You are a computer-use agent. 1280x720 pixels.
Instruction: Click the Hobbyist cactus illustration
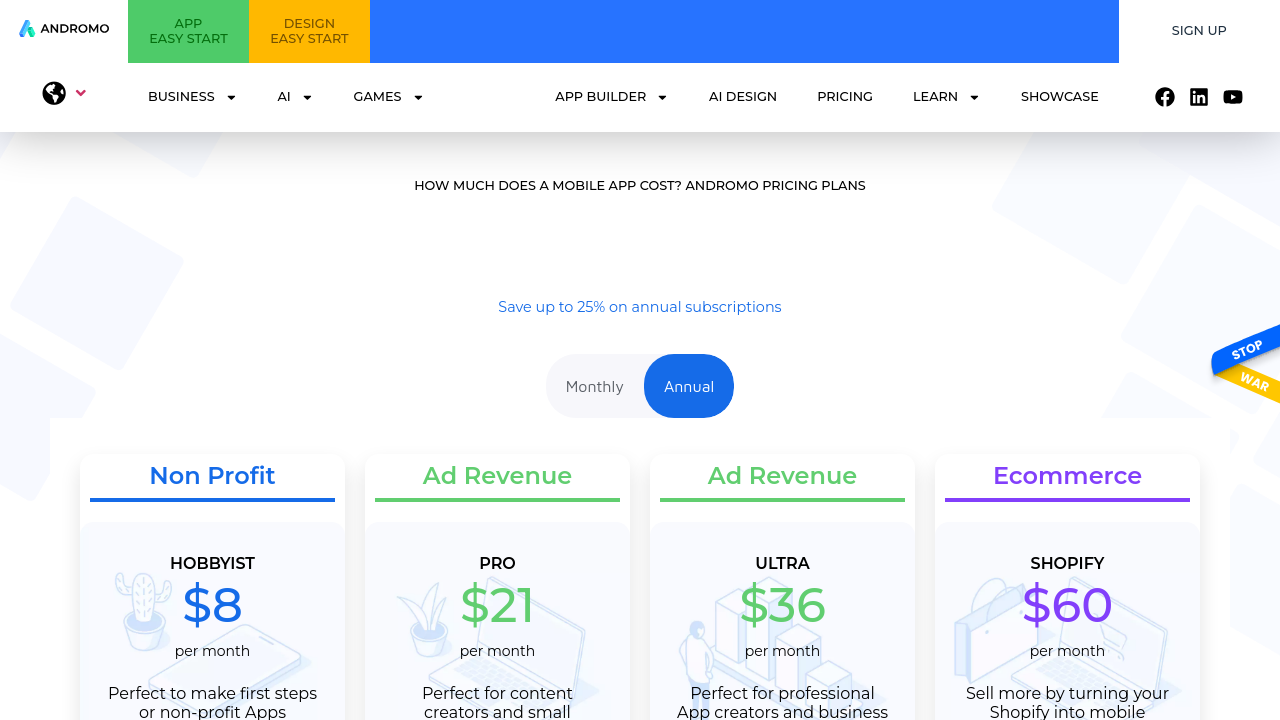(x=144, y=610)
